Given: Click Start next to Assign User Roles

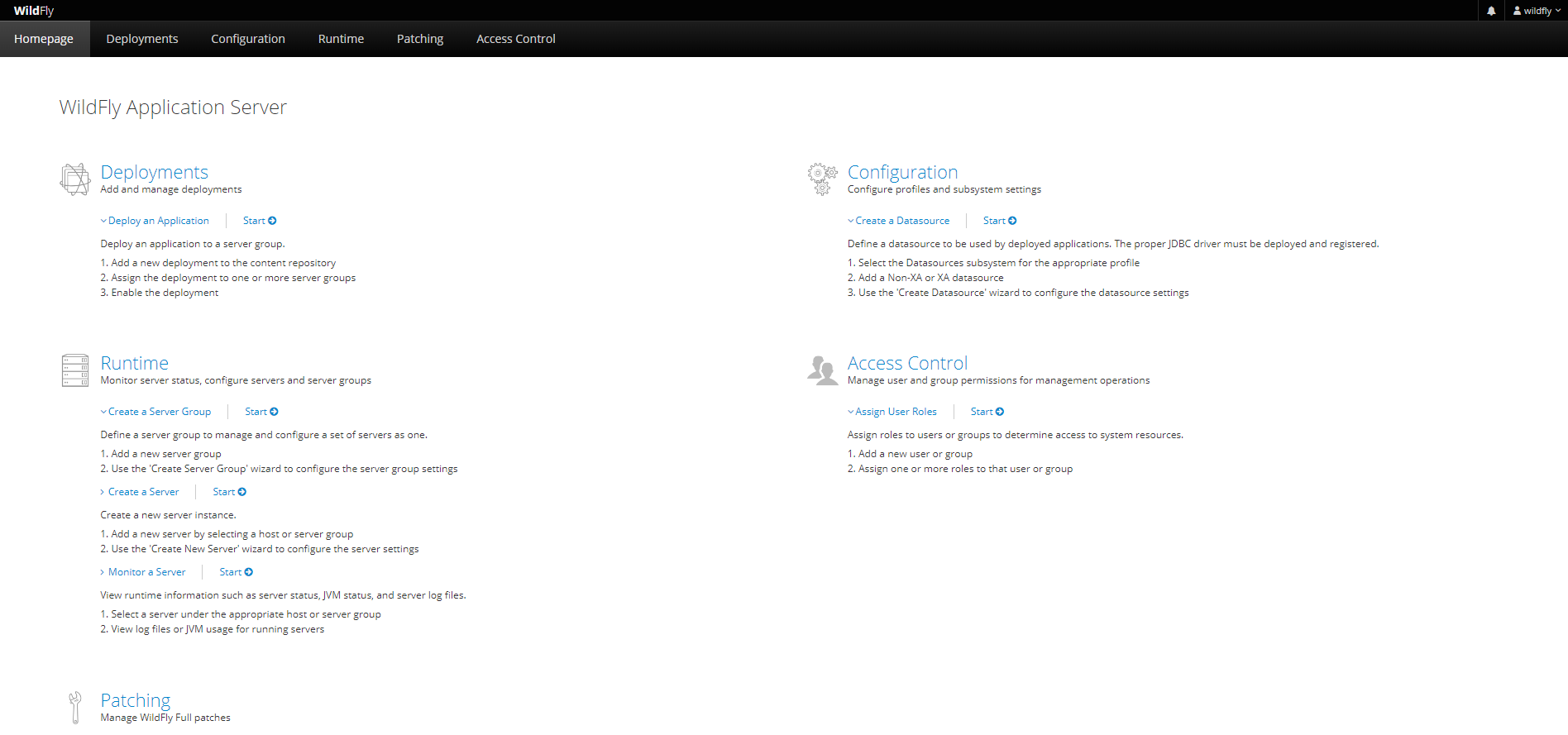Looking at the screenshot, I should pos(987,412).
